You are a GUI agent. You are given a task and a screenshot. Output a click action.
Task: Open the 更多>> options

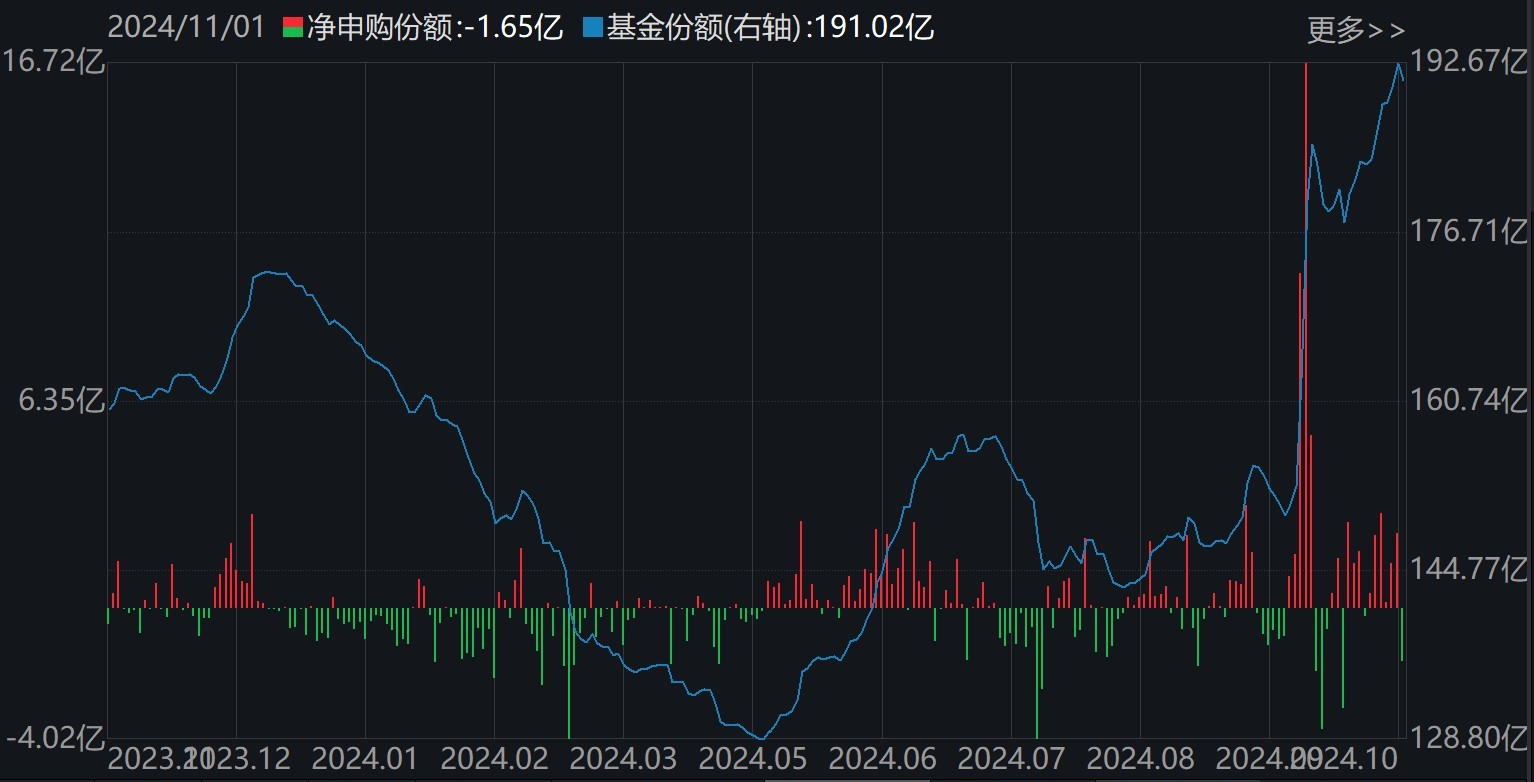(x=1355, y=28)
